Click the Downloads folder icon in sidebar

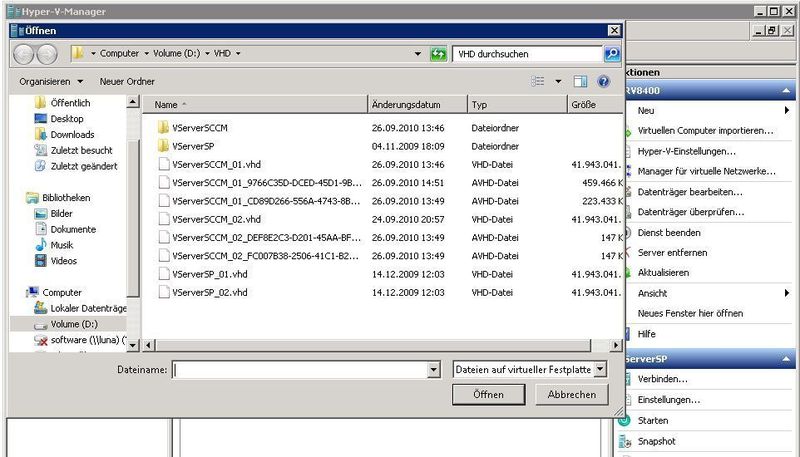(41, 134)
